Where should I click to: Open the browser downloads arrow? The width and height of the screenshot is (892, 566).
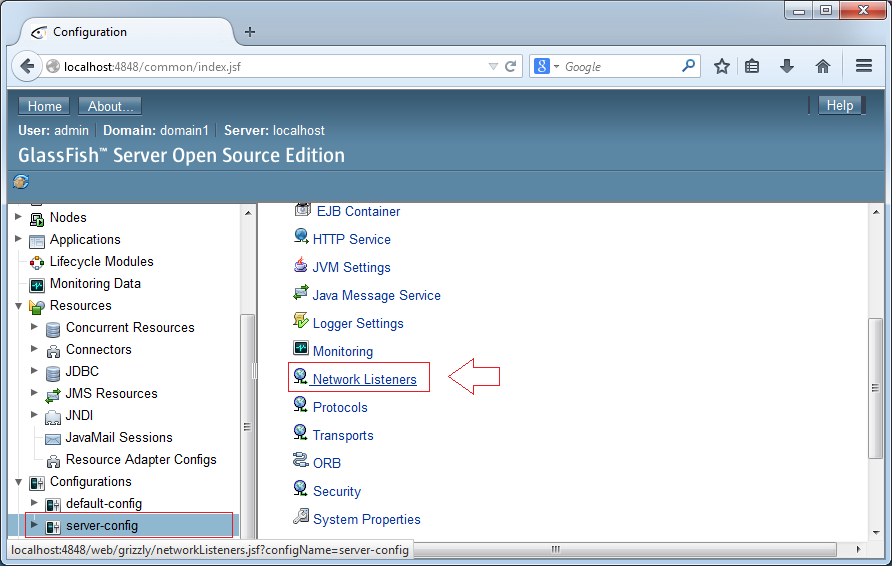coord(787,66)
